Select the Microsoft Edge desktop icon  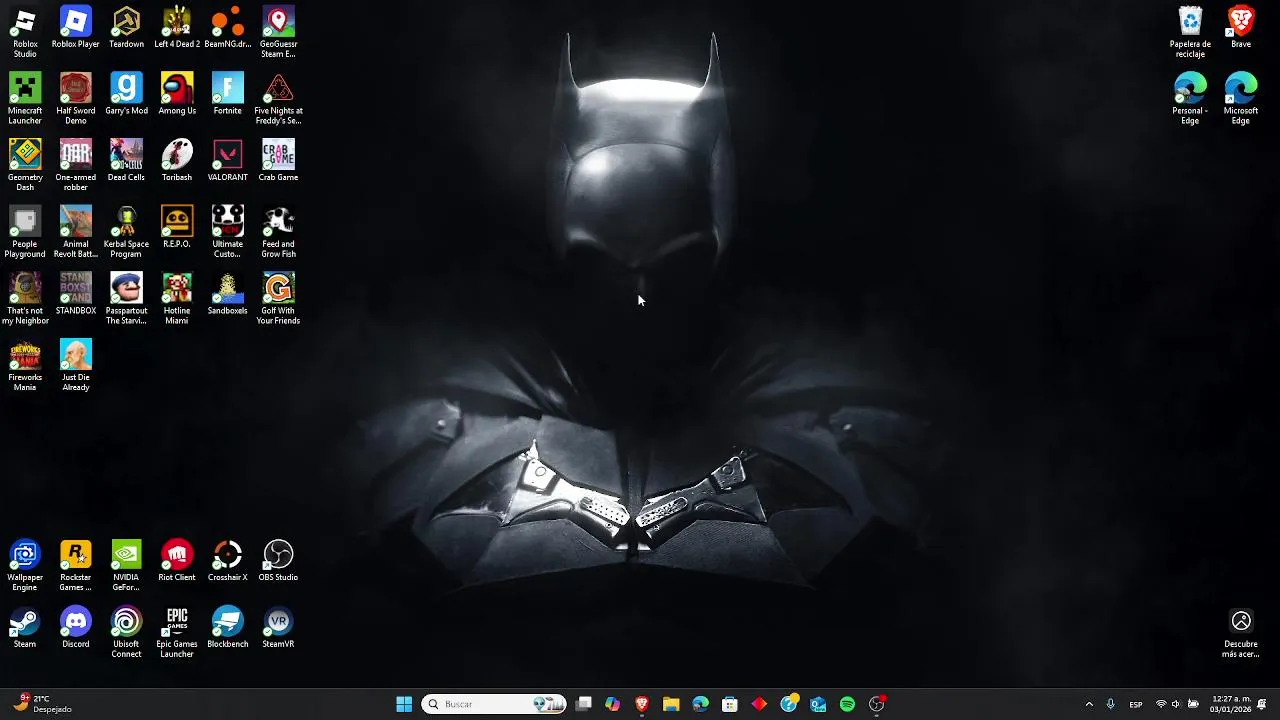(x=1241, y=99)
